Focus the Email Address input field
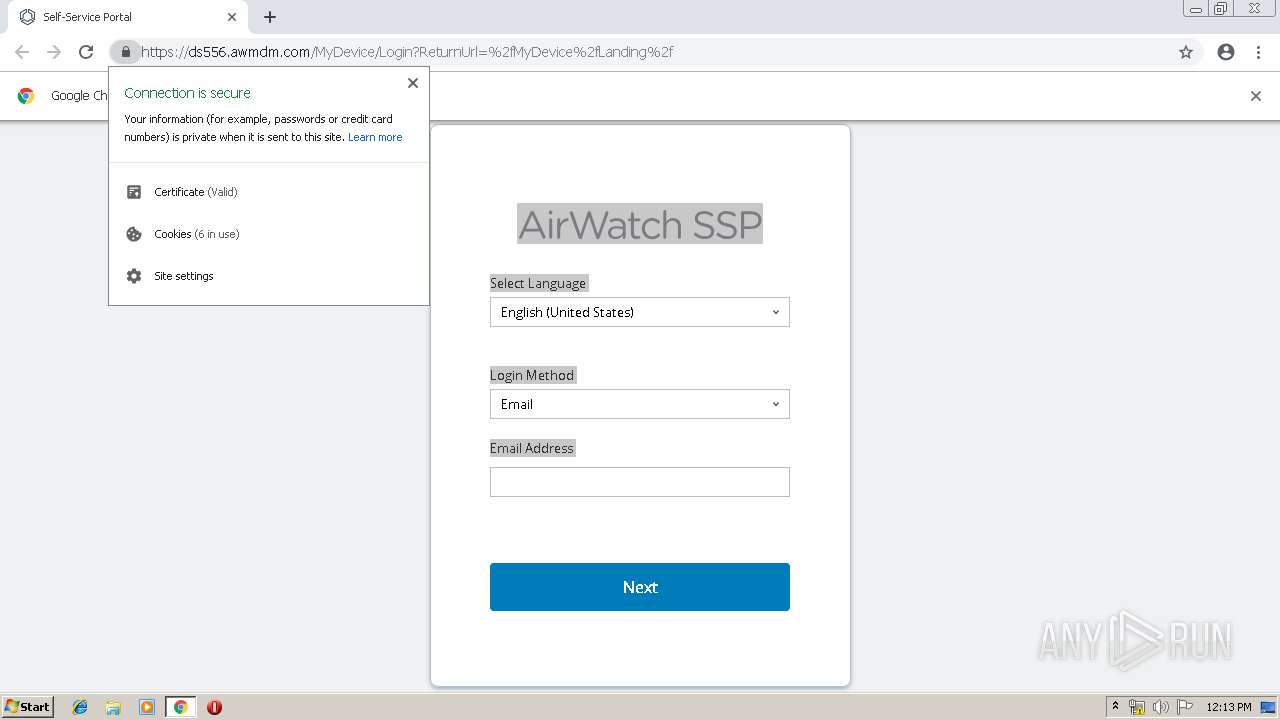 640,482
